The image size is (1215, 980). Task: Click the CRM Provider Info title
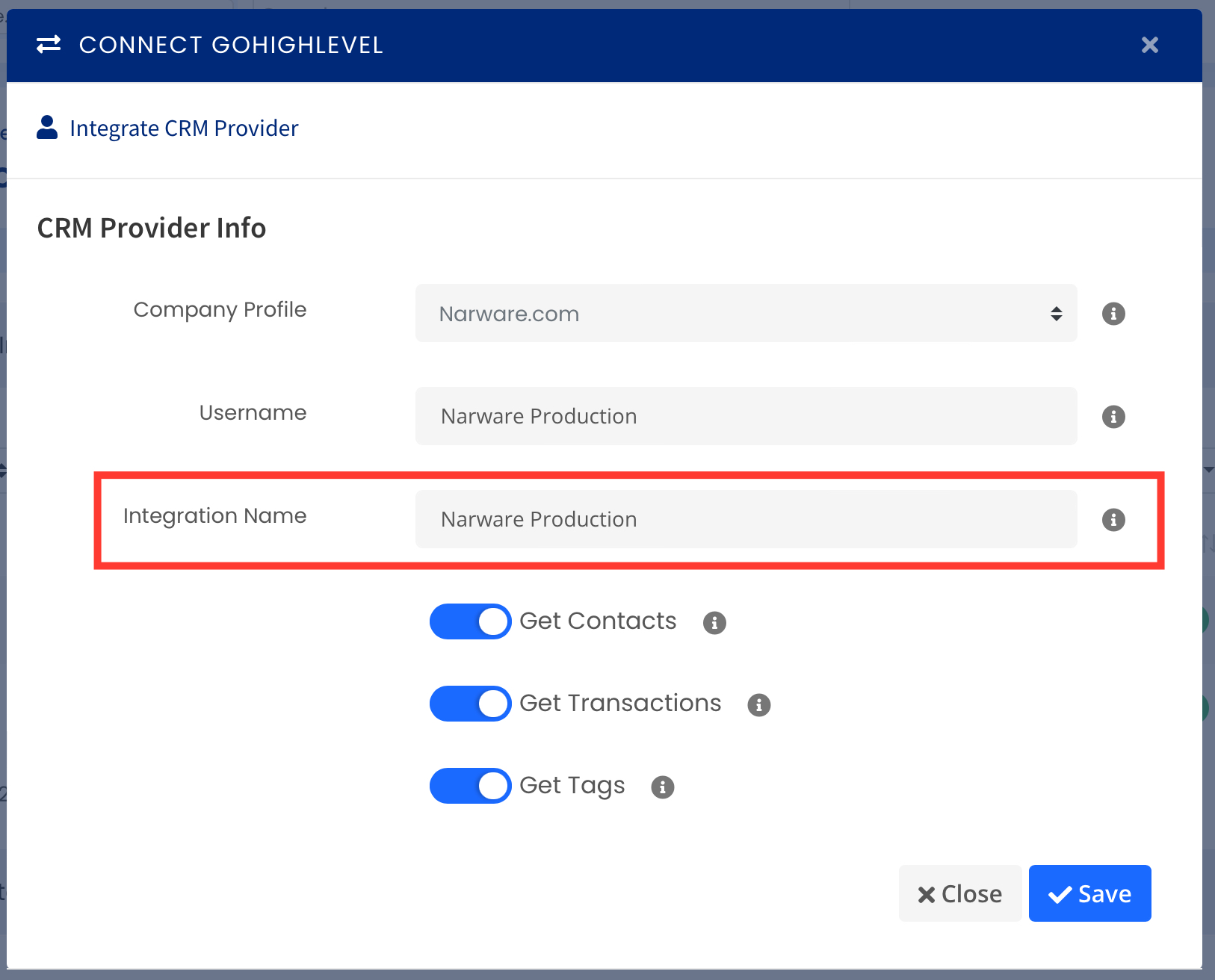152,228
